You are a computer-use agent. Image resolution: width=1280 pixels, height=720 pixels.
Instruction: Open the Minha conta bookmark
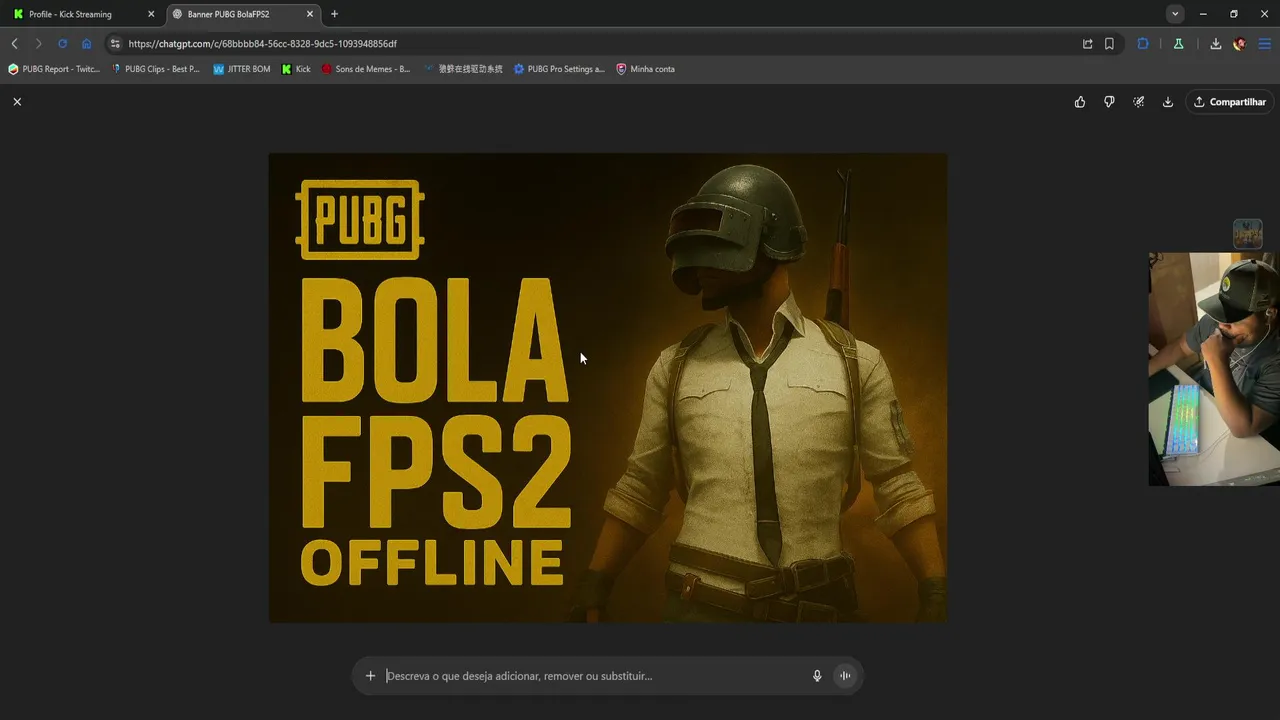point(645,69)
